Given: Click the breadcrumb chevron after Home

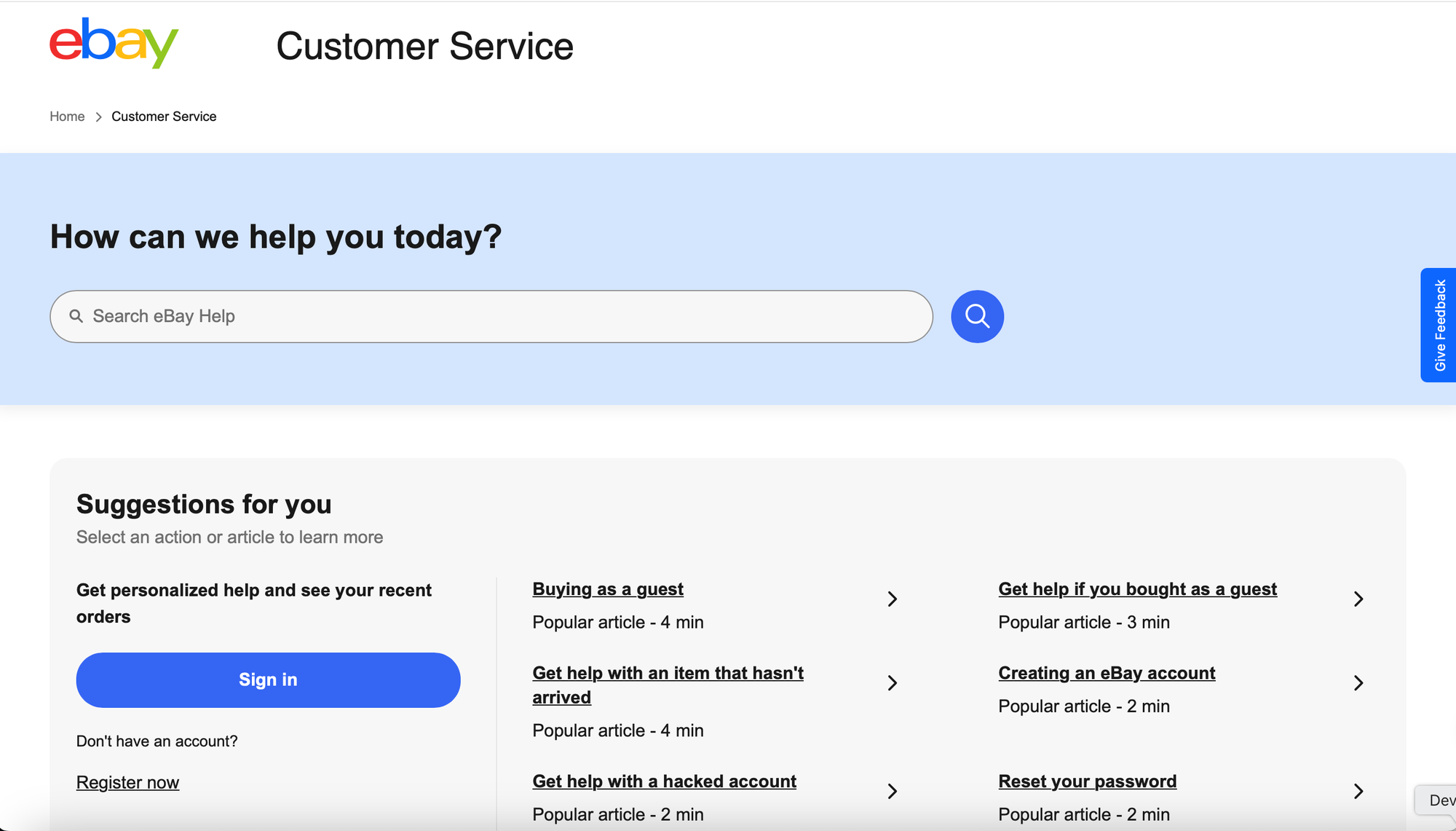Looking at the screenshot, I should coord(98,117).
